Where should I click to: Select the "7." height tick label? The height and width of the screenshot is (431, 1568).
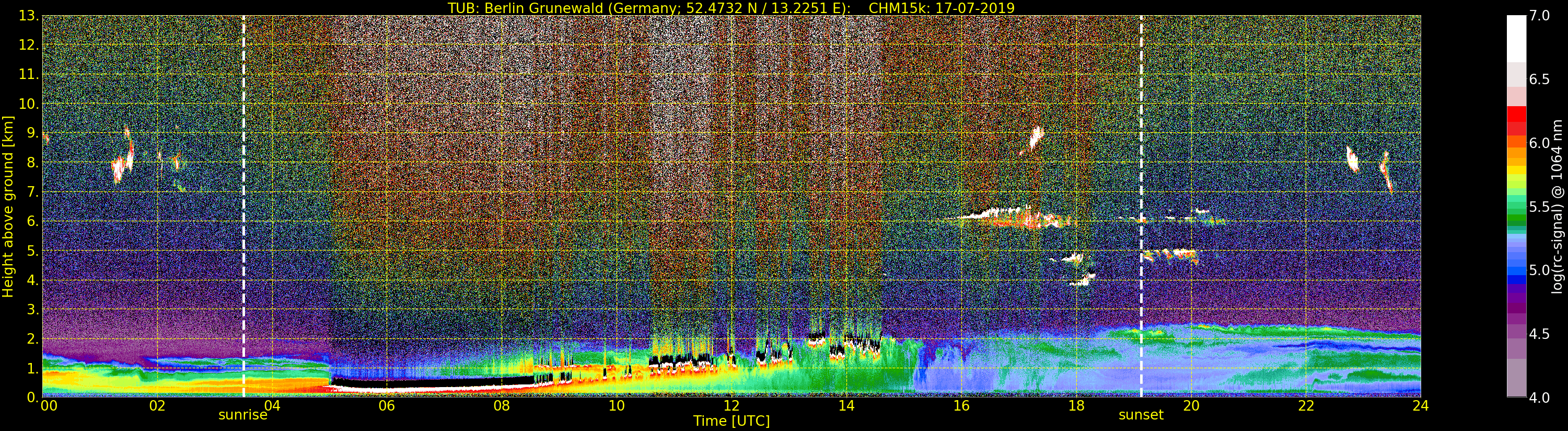click(x=33, y=192)
